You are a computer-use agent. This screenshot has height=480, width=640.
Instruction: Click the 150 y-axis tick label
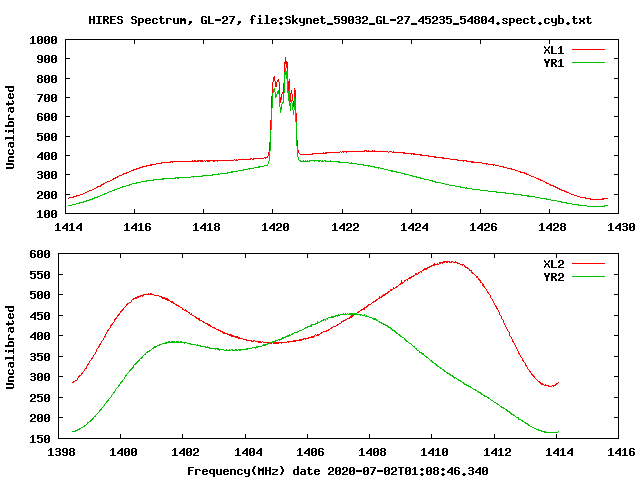(x=40, y=439)
